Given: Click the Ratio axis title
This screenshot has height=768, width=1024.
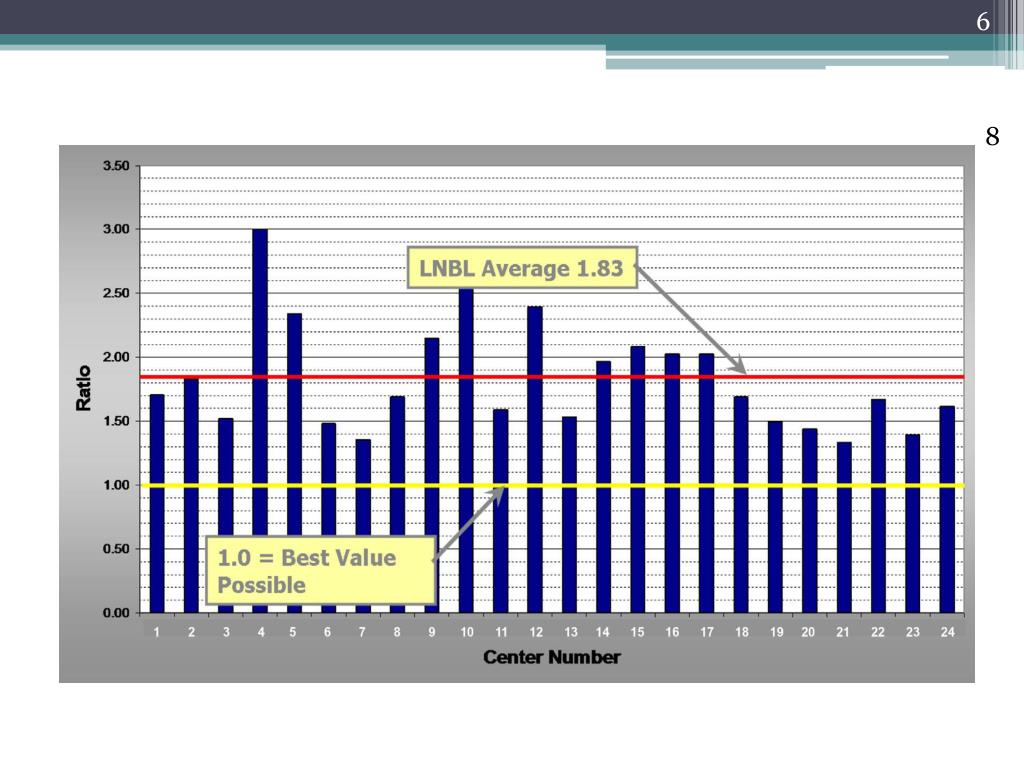Looking at the screenshot, I should [x=84, y=388].
